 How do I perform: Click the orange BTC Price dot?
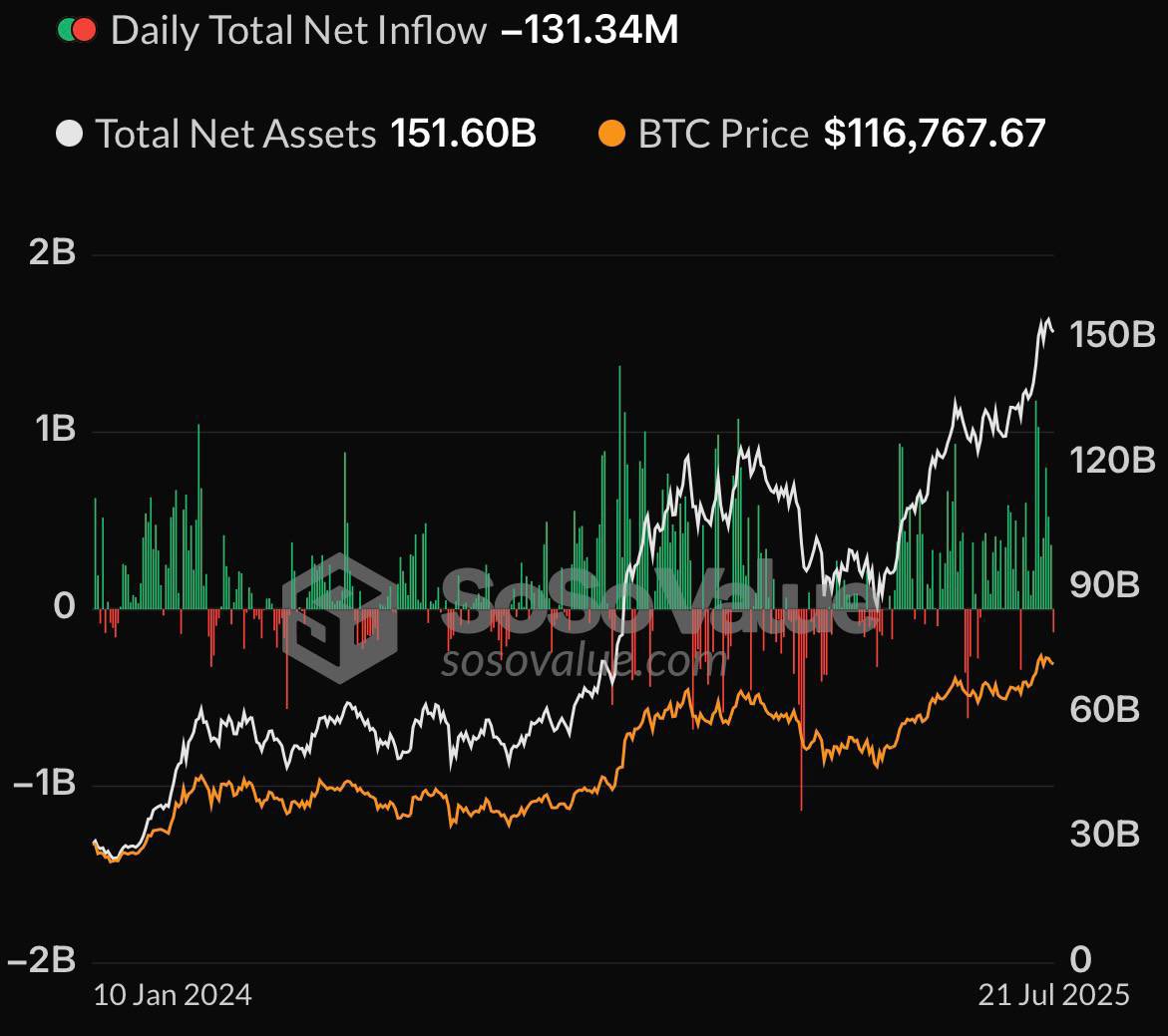point(612,134)
